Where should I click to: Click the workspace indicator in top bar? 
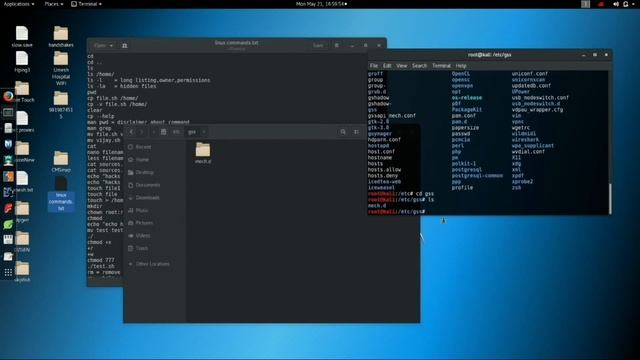586,4
